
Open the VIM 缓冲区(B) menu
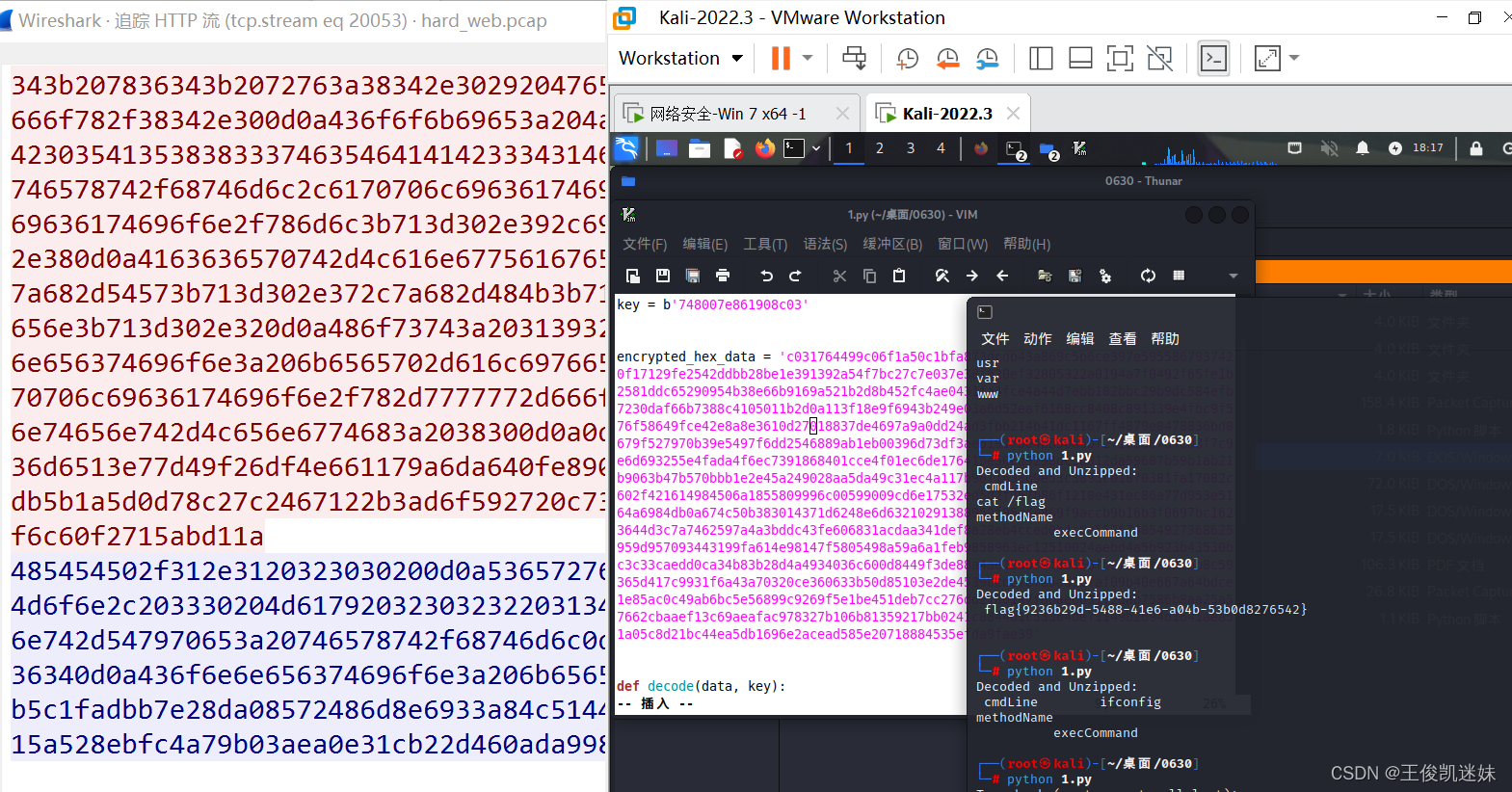(x=892, y=245)
